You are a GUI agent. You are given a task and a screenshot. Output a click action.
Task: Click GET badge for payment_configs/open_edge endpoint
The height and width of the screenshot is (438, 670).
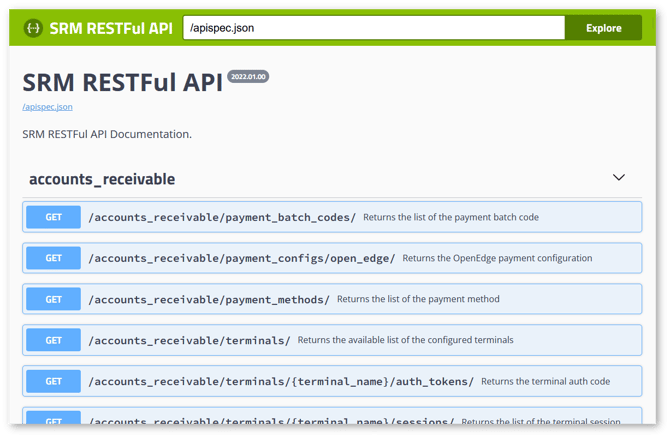pyautogui.click(x=53, y=258)
